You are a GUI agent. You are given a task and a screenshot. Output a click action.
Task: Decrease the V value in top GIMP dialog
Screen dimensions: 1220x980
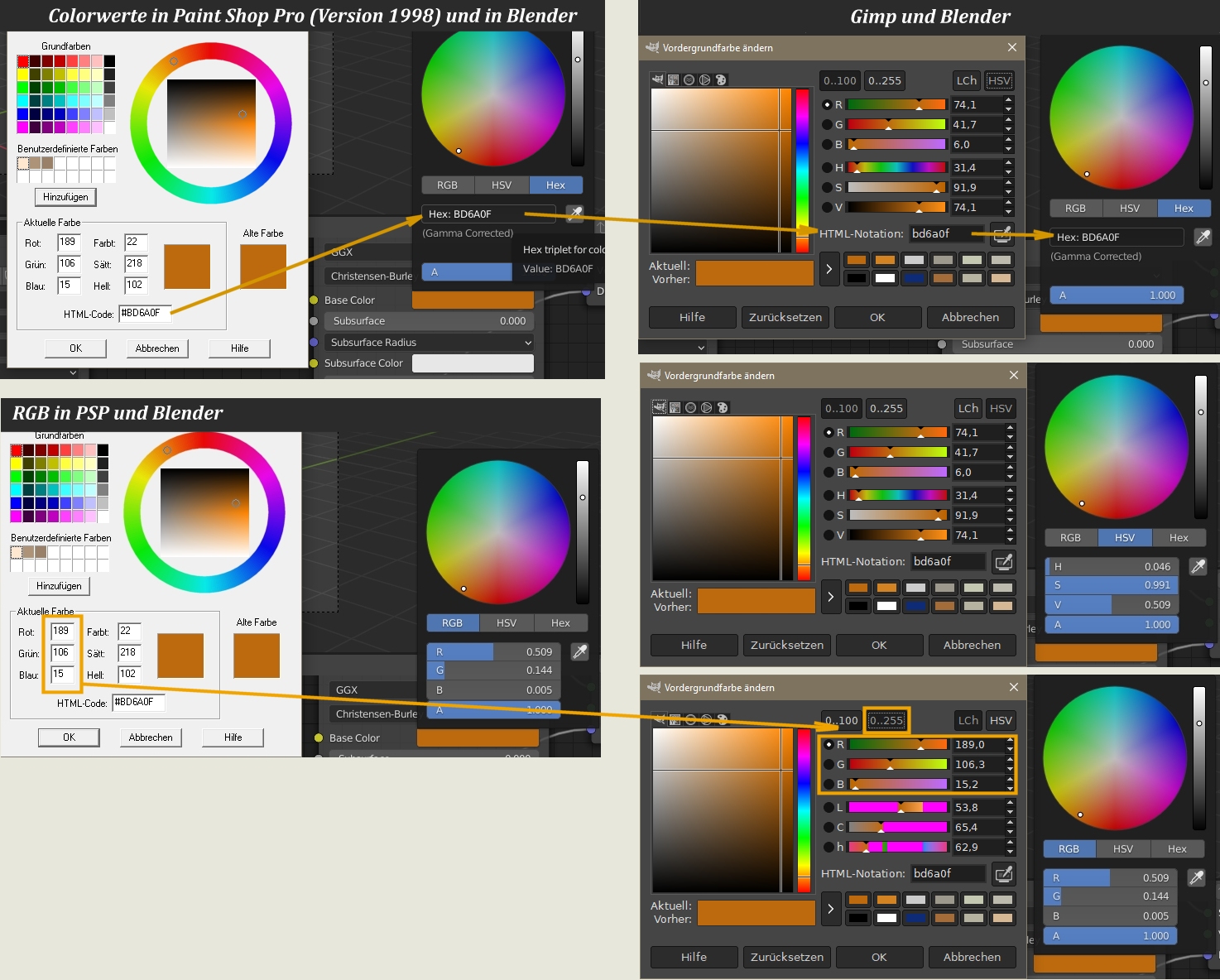(x=1008, y=212)
